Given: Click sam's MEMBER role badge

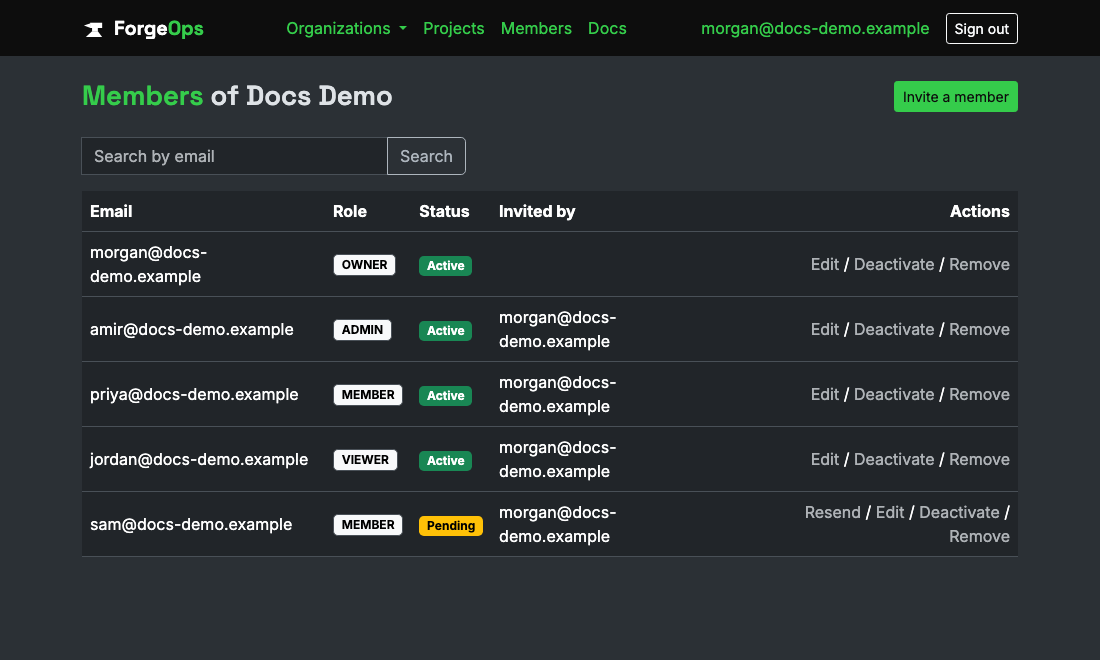Looking at the screenshot, I should pyautogui.click(x=368, y=525).
